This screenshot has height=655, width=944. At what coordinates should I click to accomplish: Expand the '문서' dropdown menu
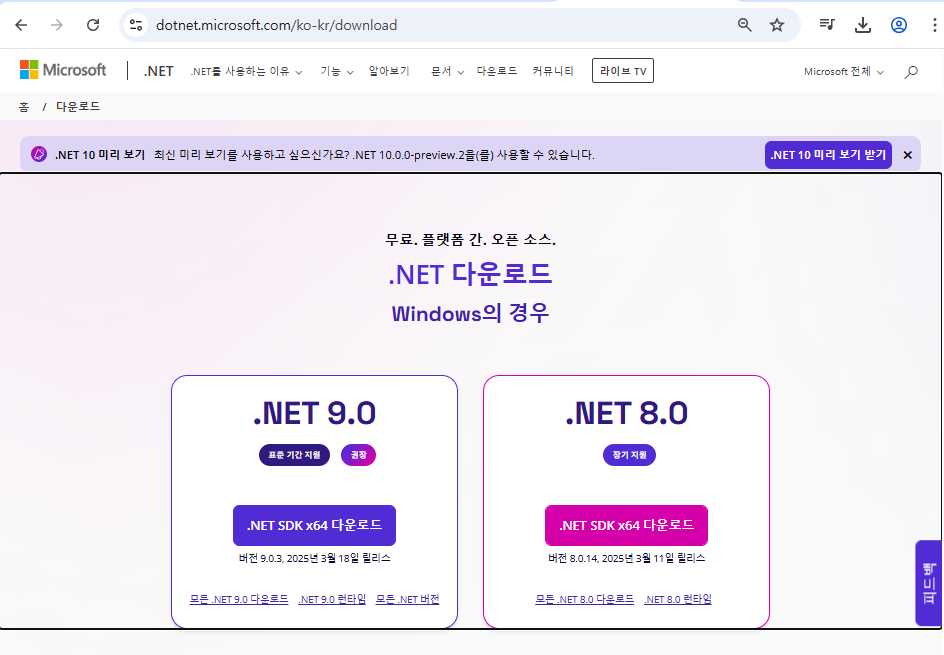(x=447, y=72)
